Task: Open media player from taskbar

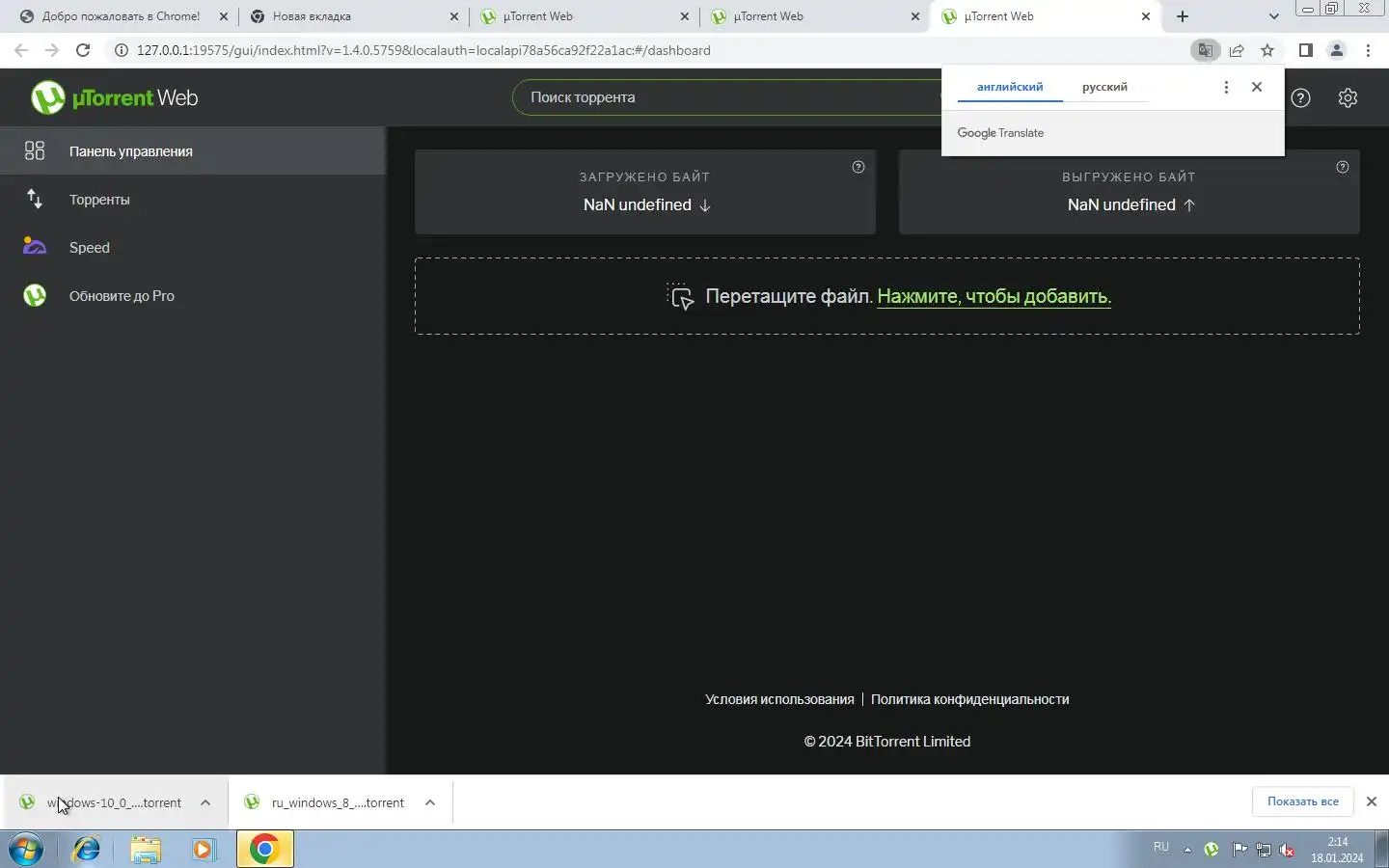Action: coord(204,850)
